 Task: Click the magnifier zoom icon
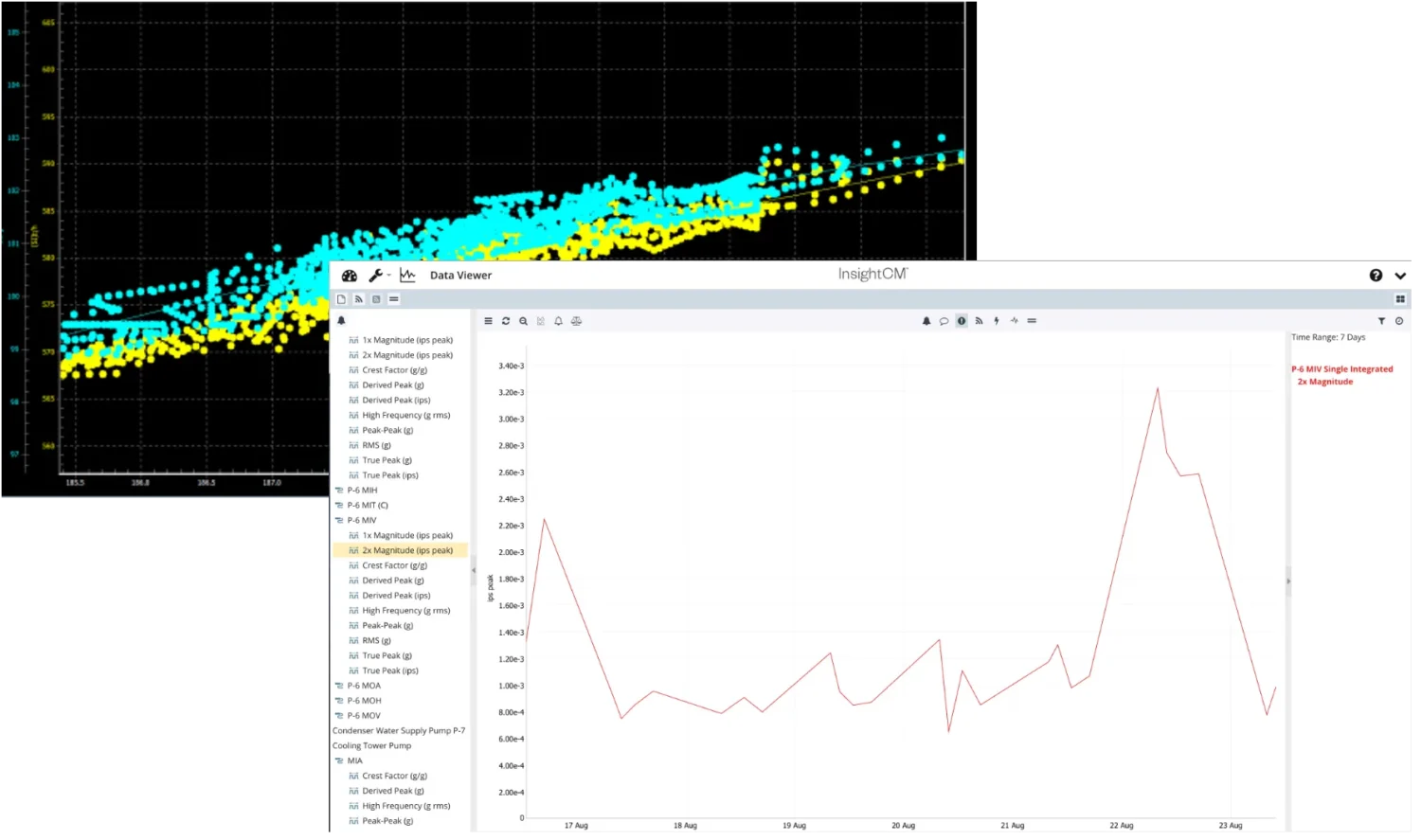click(523, 321)
